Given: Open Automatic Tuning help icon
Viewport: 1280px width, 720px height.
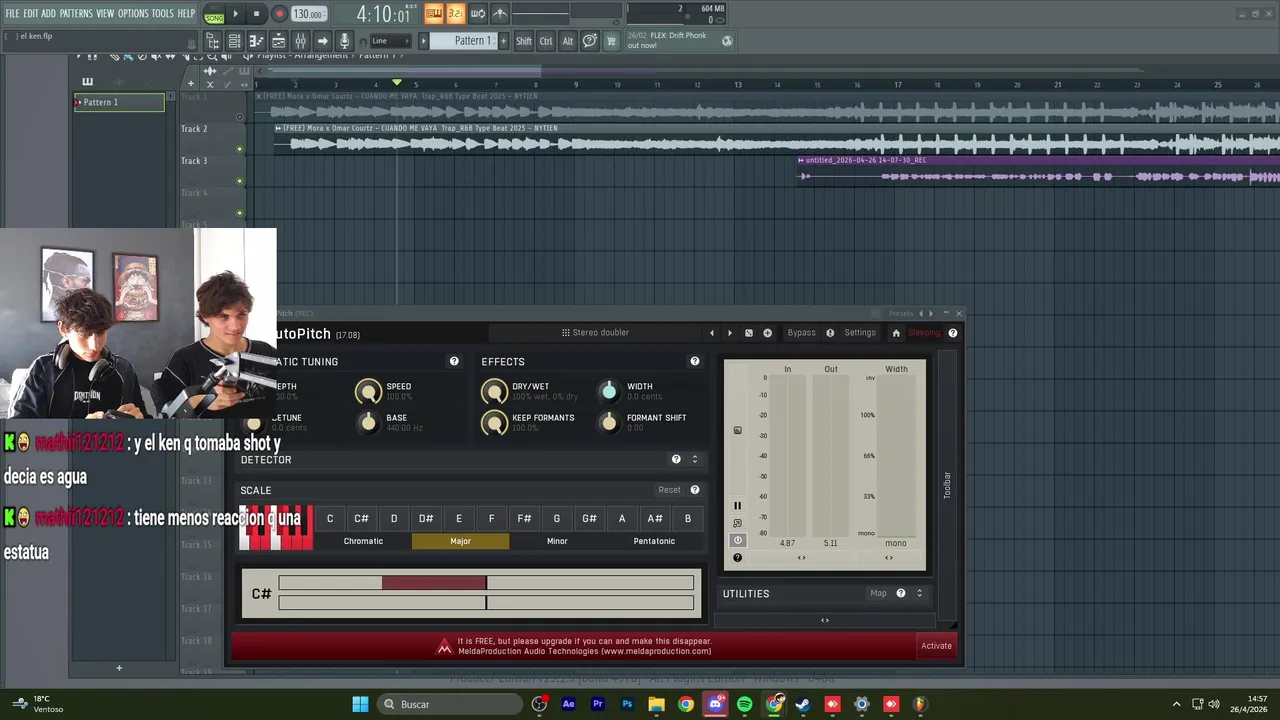Looking at the screenshot, I should pos(454,361).
